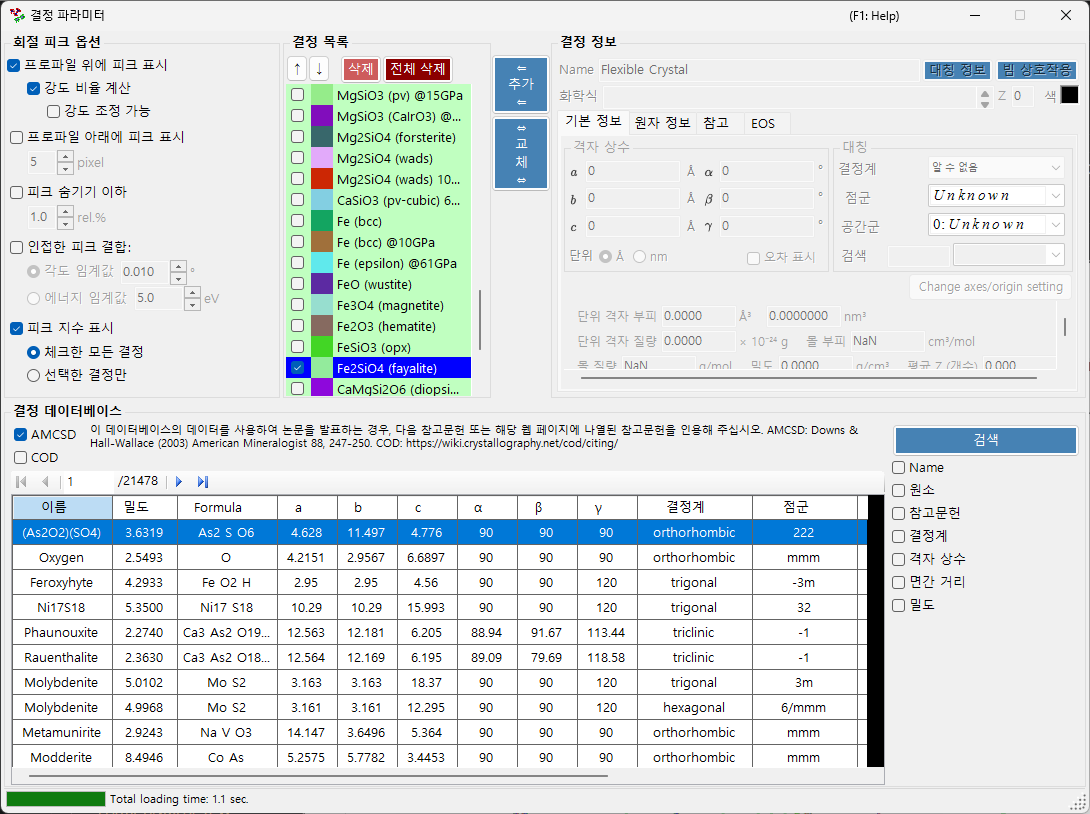1090x814 pixels.
Task: Click the page number input field
Action: tap(87, 481)
